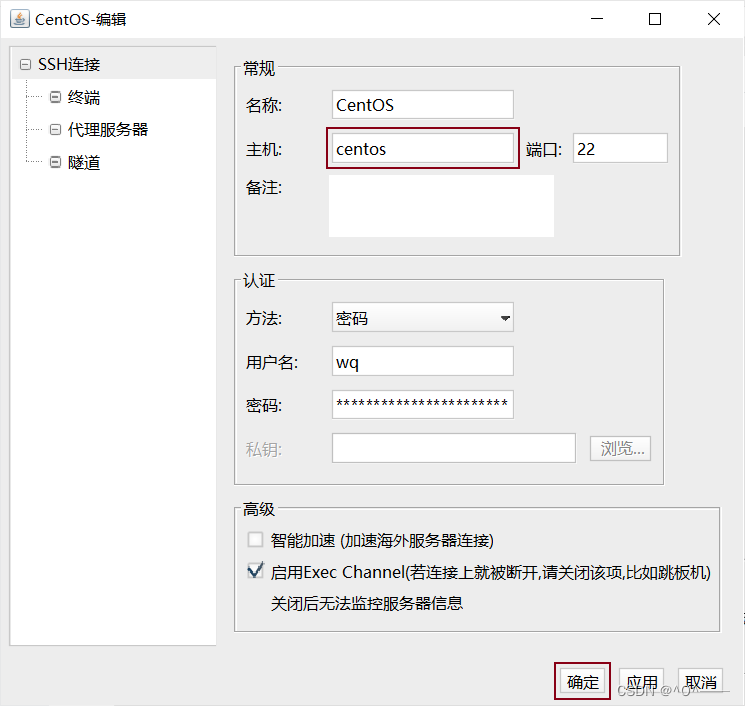
Task: Click the disabled 私钥 path field
Action: tap(454, 448)
